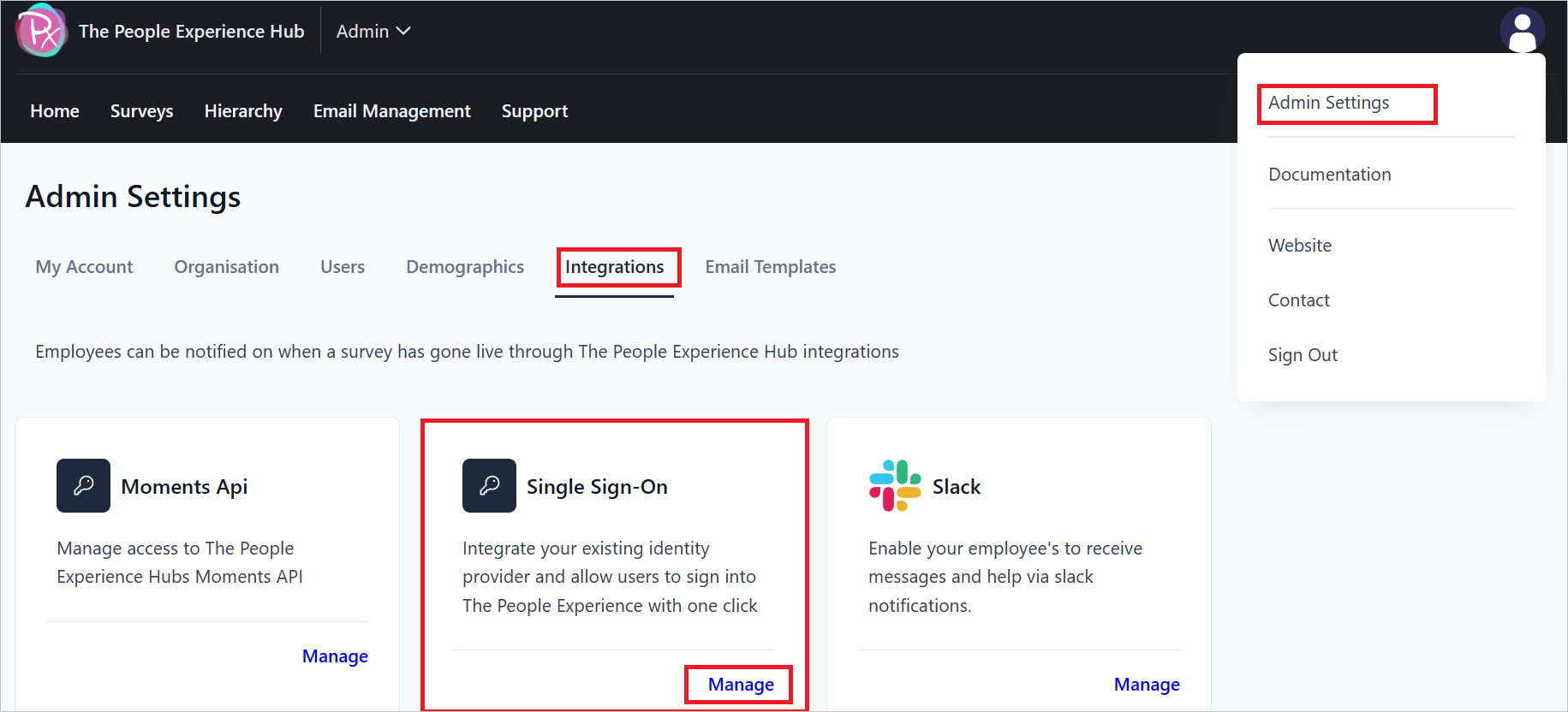Navigate to Email Management

coord(391,110)
